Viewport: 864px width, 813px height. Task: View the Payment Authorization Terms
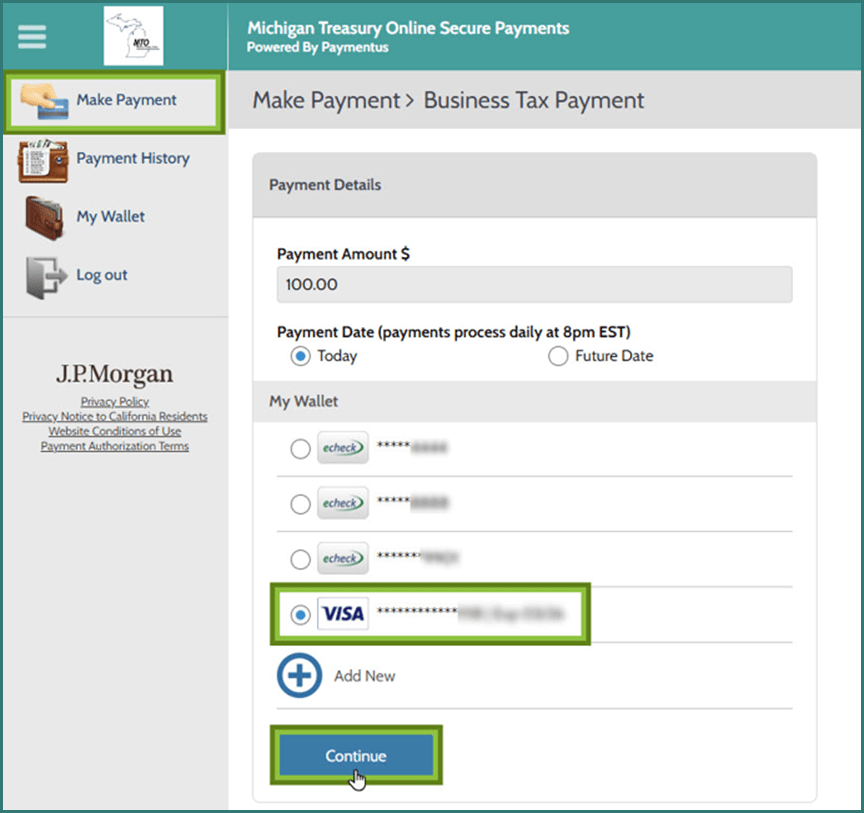click(114, 446)
